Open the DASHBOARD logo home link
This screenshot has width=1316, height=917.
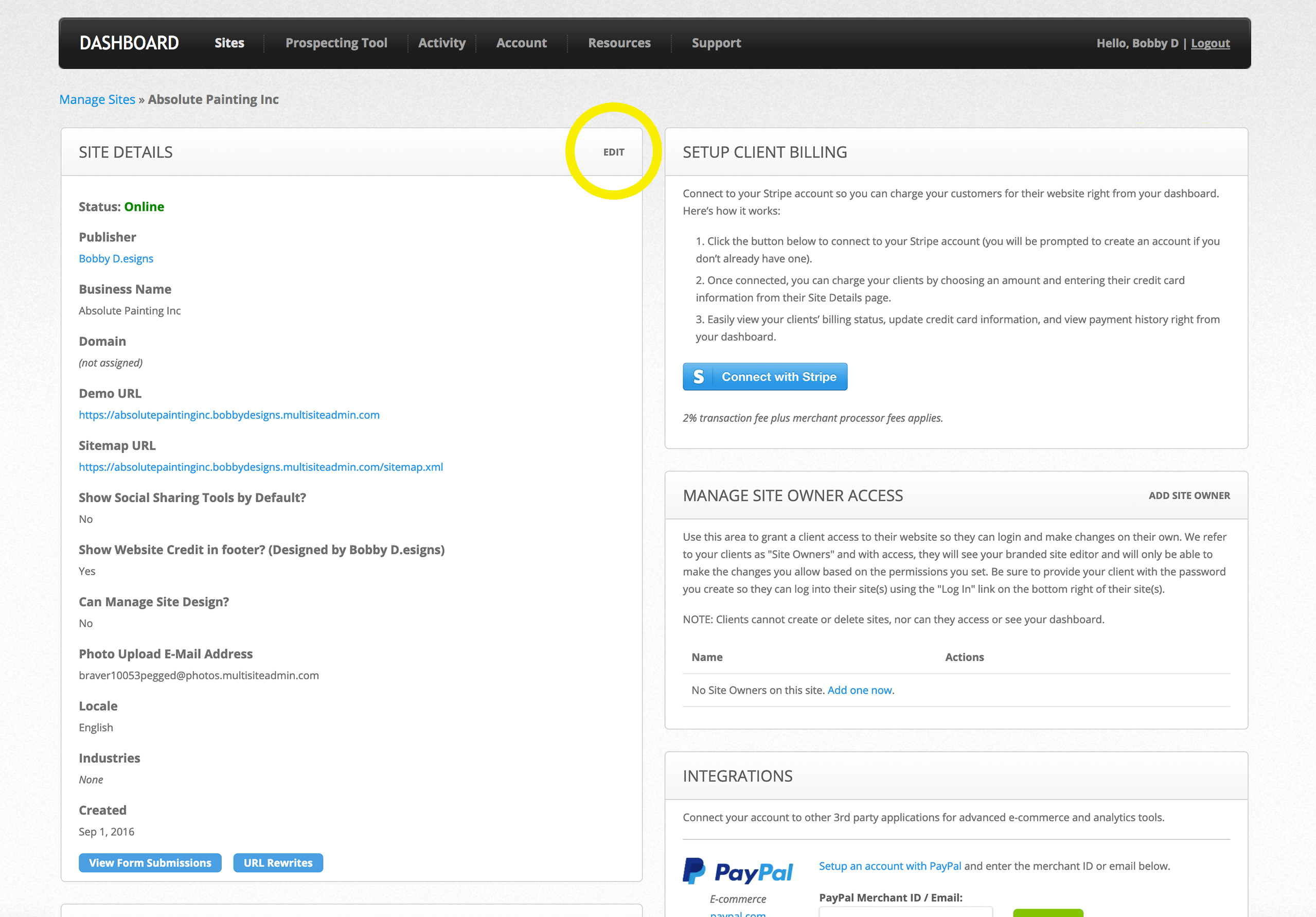[x=129, y=43]
